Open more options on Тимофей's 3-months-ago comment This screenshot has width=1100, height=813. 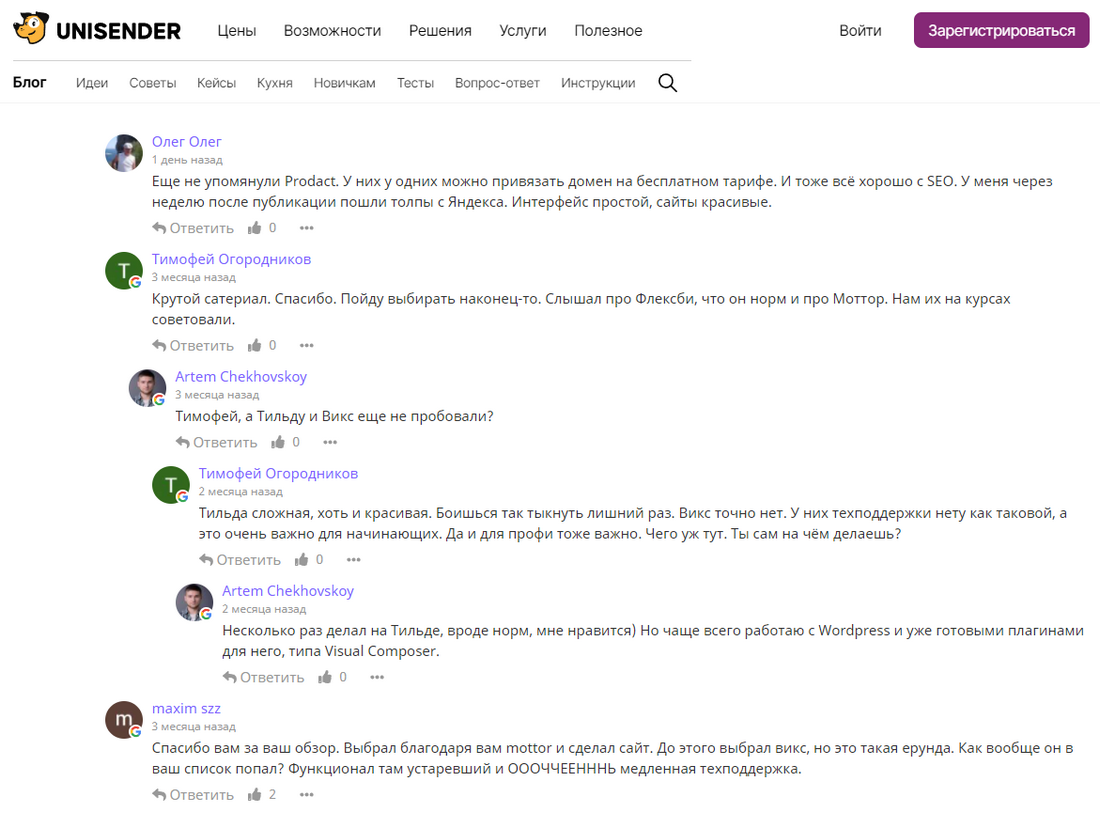tap(307, 345)
